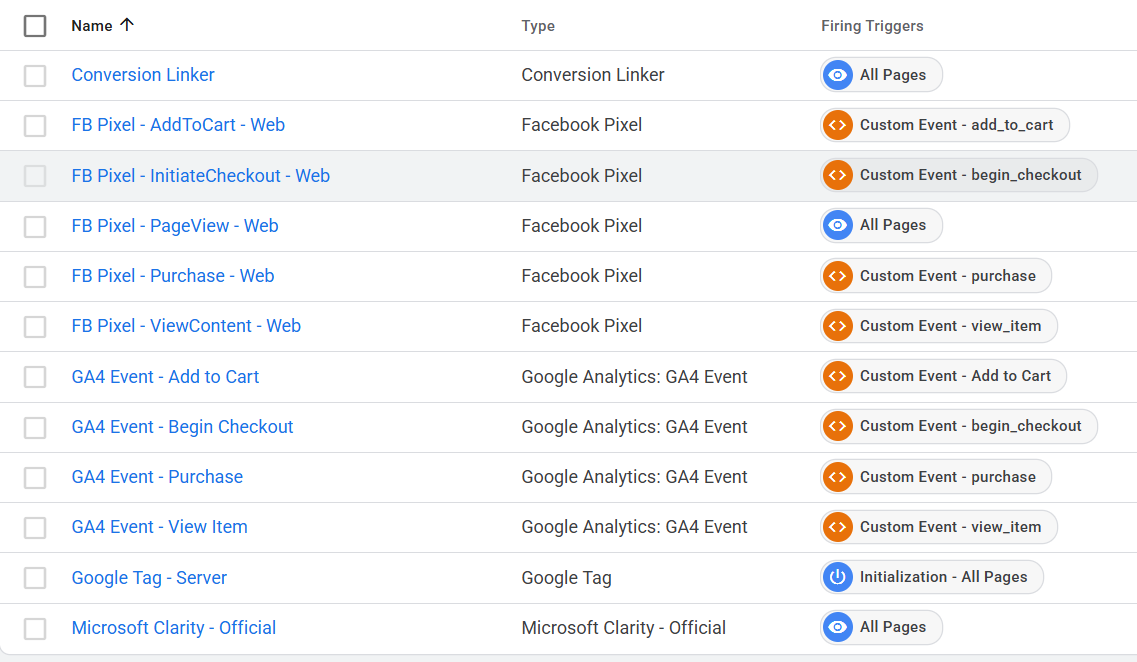Check the GA4 Event - Purchase row checkbox
Screen dimensions: 1137x662
[x=35, y=477]
